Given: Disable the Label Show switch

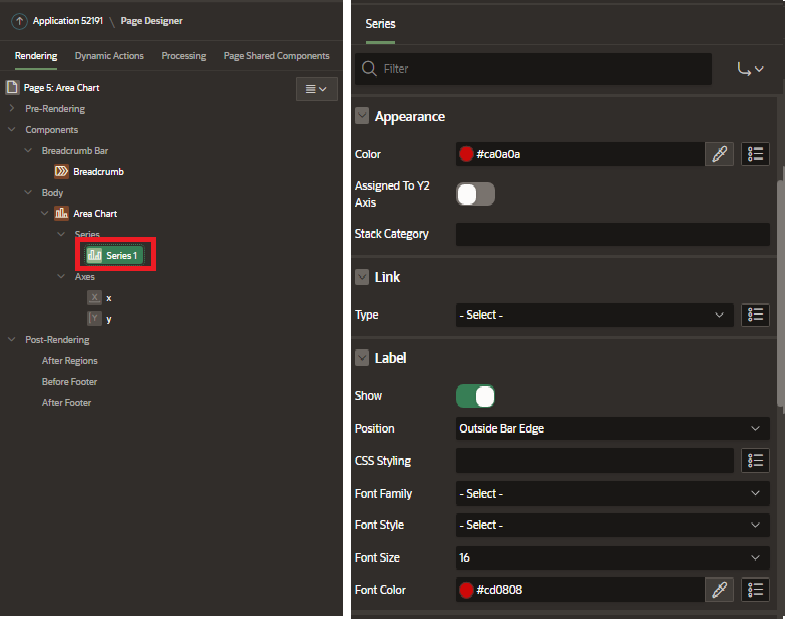Looking at the screenshot, I should [x=475, y=396].
